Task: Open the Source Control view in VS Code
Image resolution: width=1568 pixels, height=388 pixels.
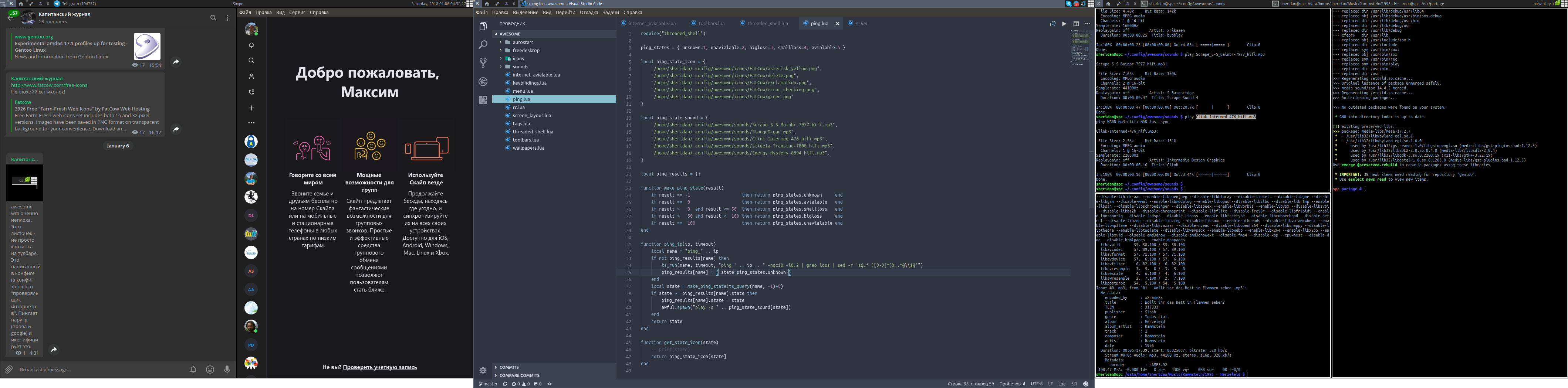Action: [483, 63]
